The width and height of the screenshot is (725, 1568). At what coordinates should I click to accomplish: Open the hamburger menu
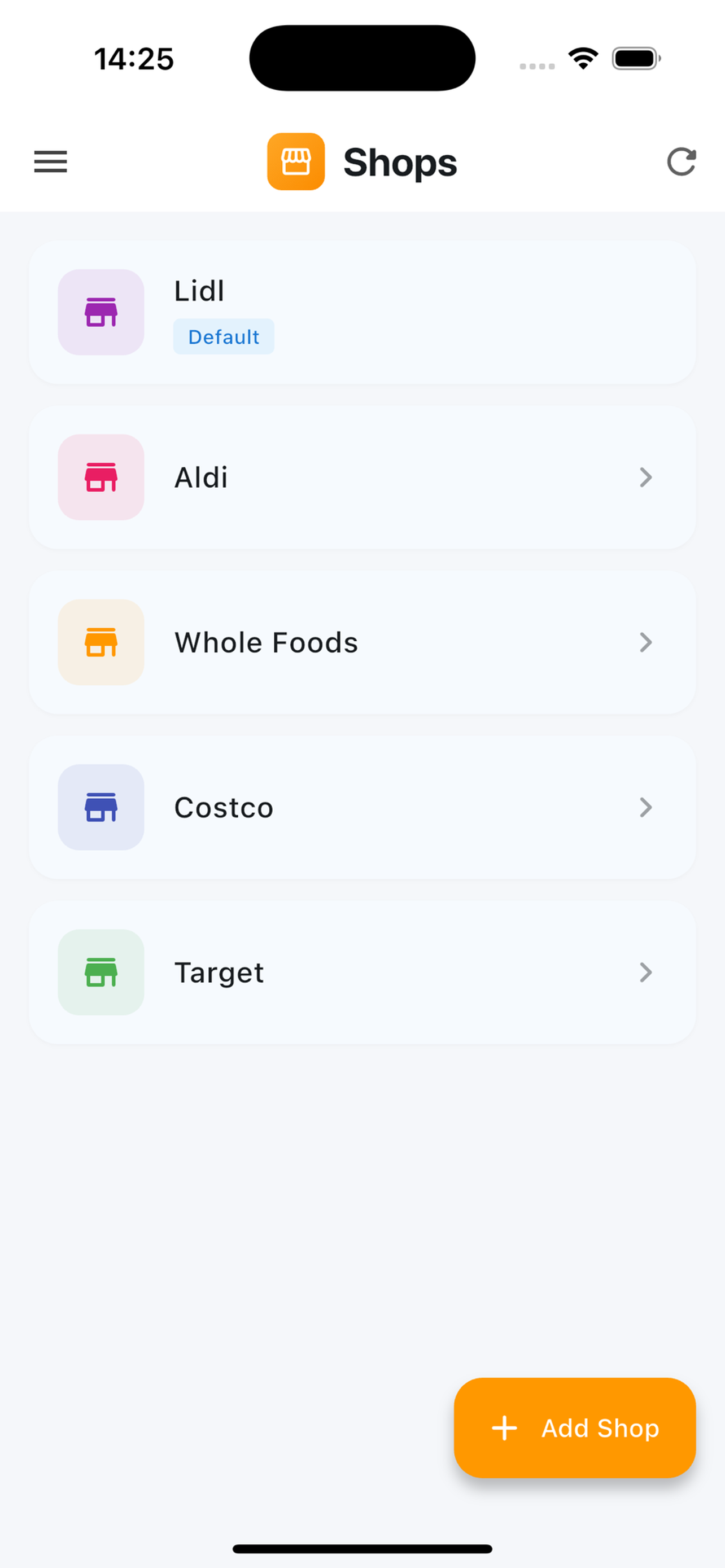coord(50,162)
